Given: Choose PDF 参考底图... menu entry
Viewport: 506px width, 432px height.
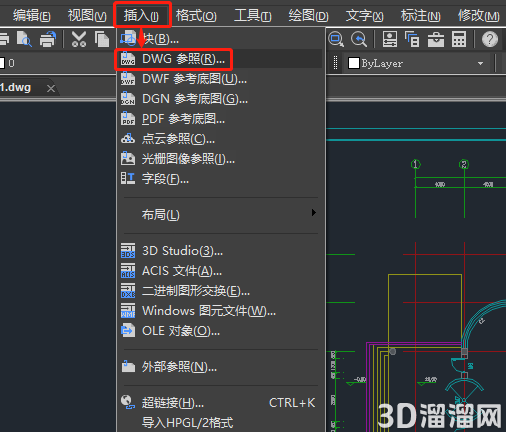Looking at the screenshot, I should click(221, 119).
